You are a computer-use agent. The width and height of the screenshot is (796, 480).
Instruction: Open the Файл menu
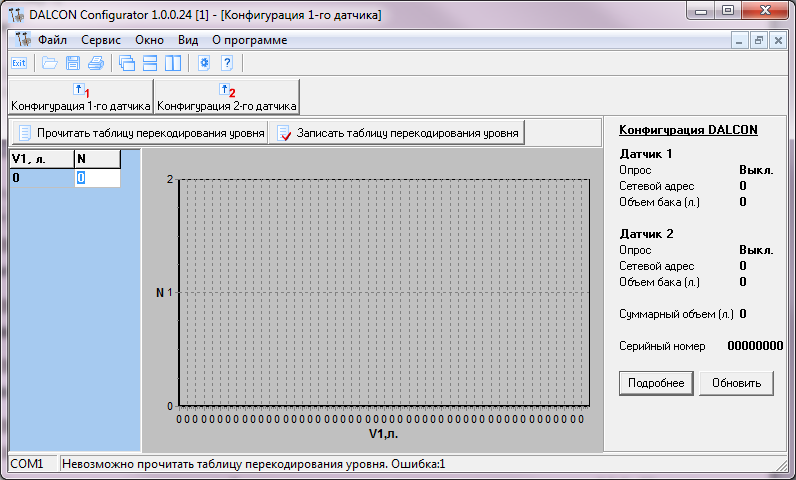coord(52,40)
